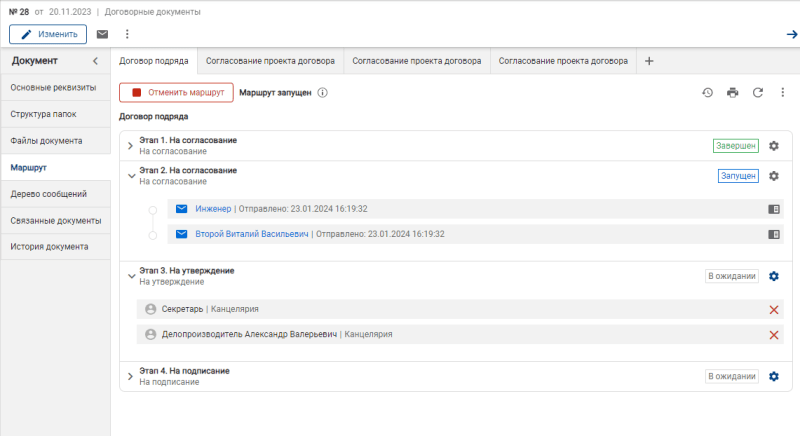Open the Второй Виталий Васильевич link
The height and width of the screenshot is (436, 800).
tap(252, 234)
